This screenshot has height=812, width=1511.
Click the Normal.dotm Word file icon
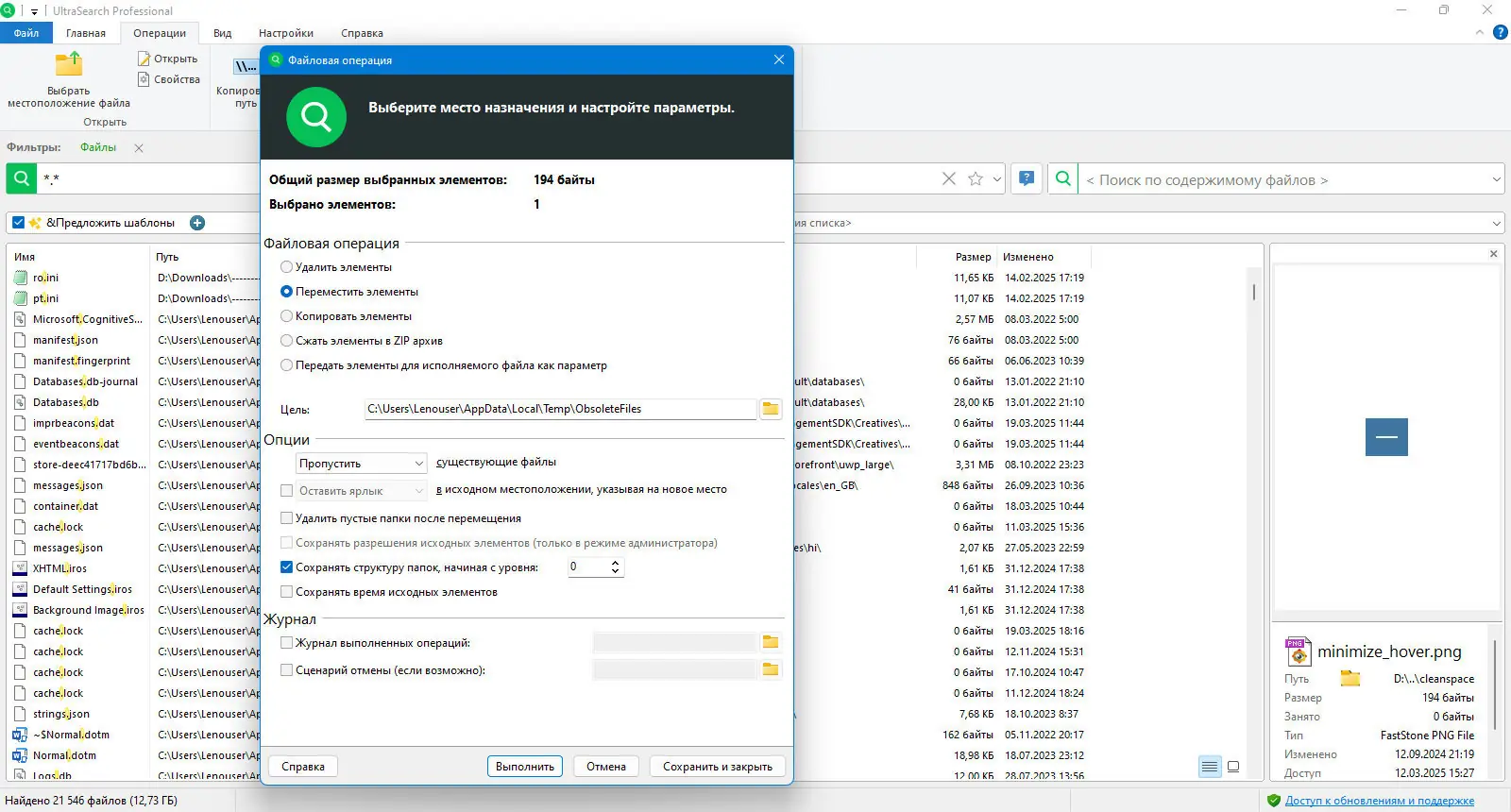[x=21, y=755]
